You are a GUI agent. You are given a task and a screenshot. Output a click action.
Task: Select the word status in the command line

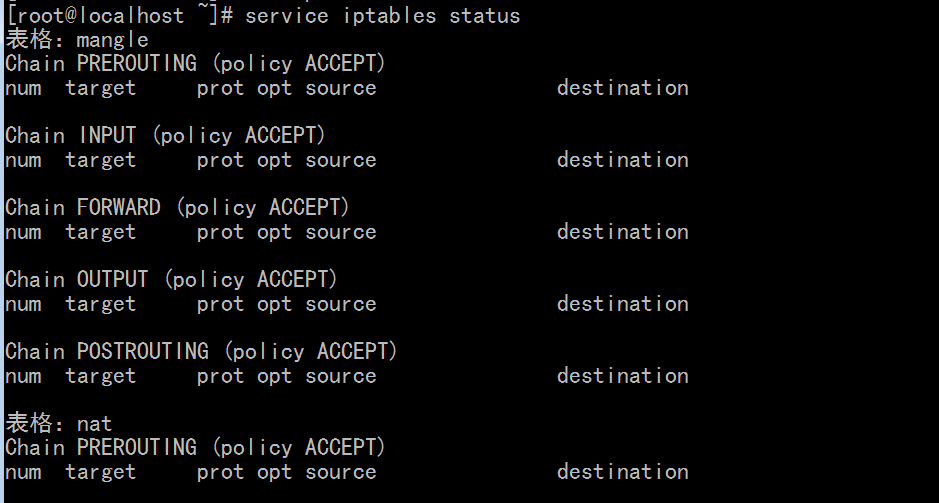[x=484, y=16]
